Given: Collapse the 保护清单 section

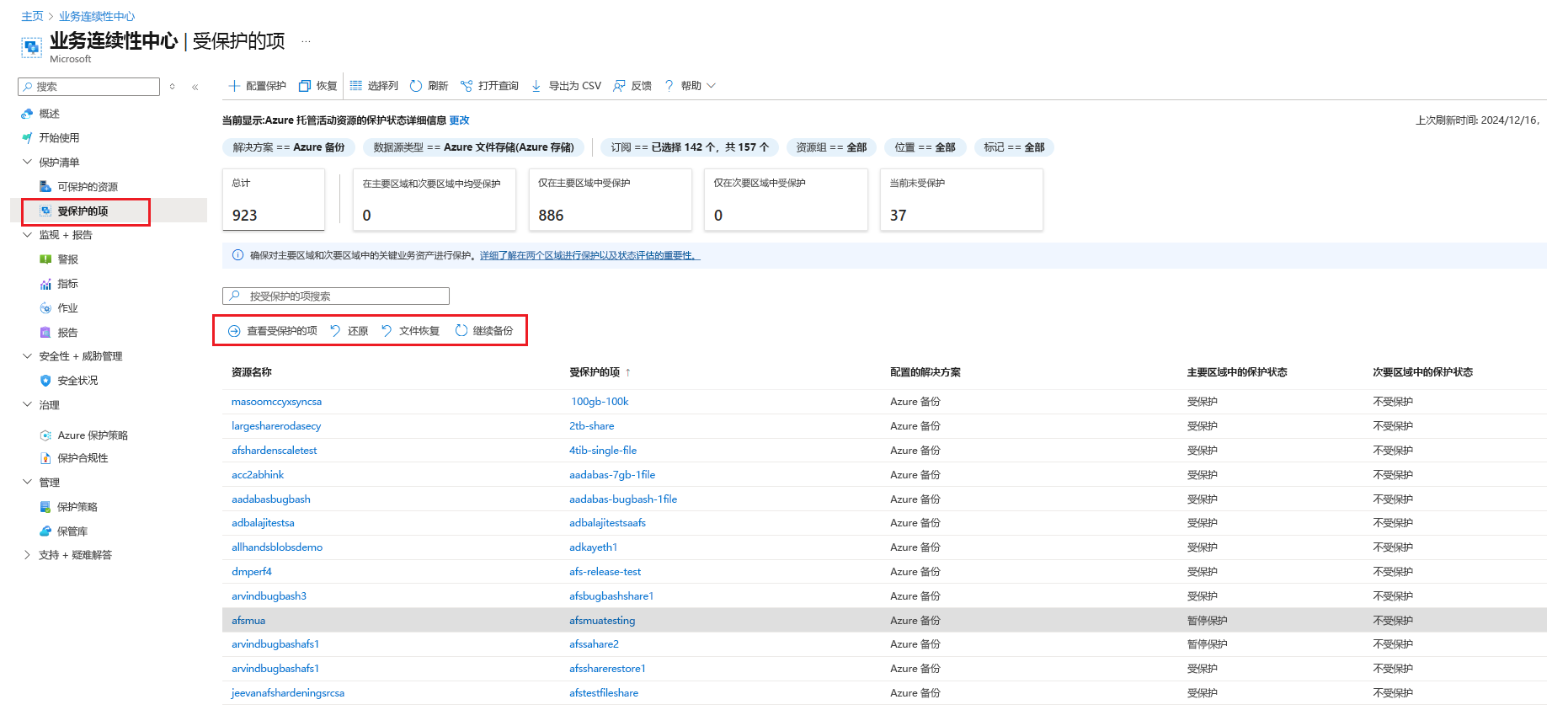Looking at the screenshot, I should 27,162.
